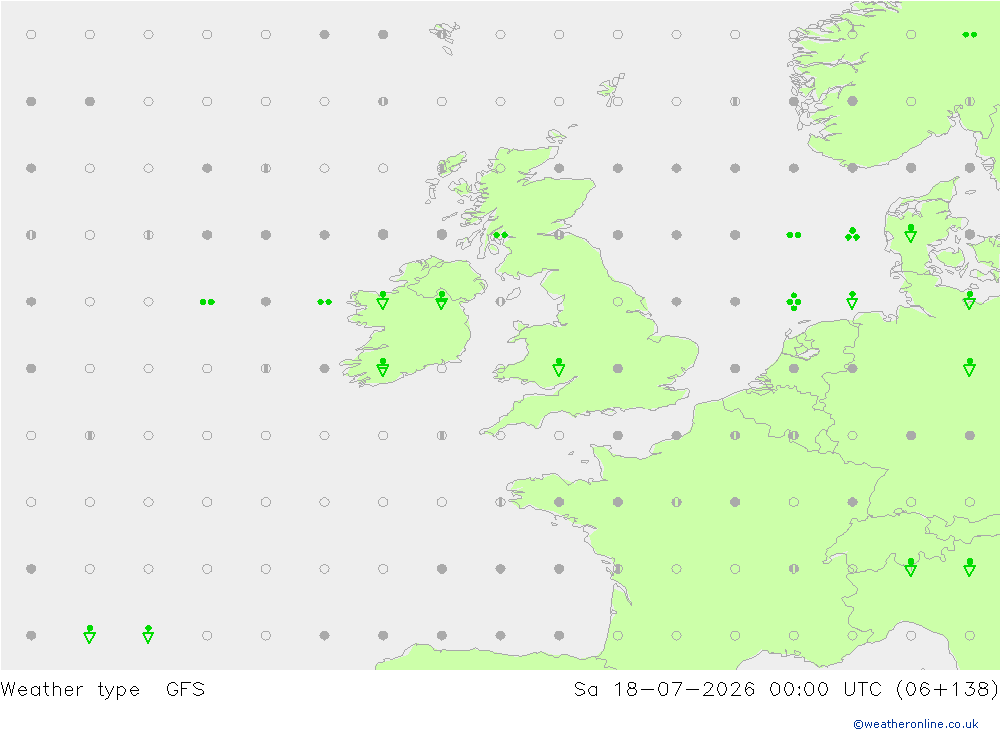Click the rightmost shower symbol over the Alps
Viewport: 1000px width, 733px height.
(x=969, y=567)
